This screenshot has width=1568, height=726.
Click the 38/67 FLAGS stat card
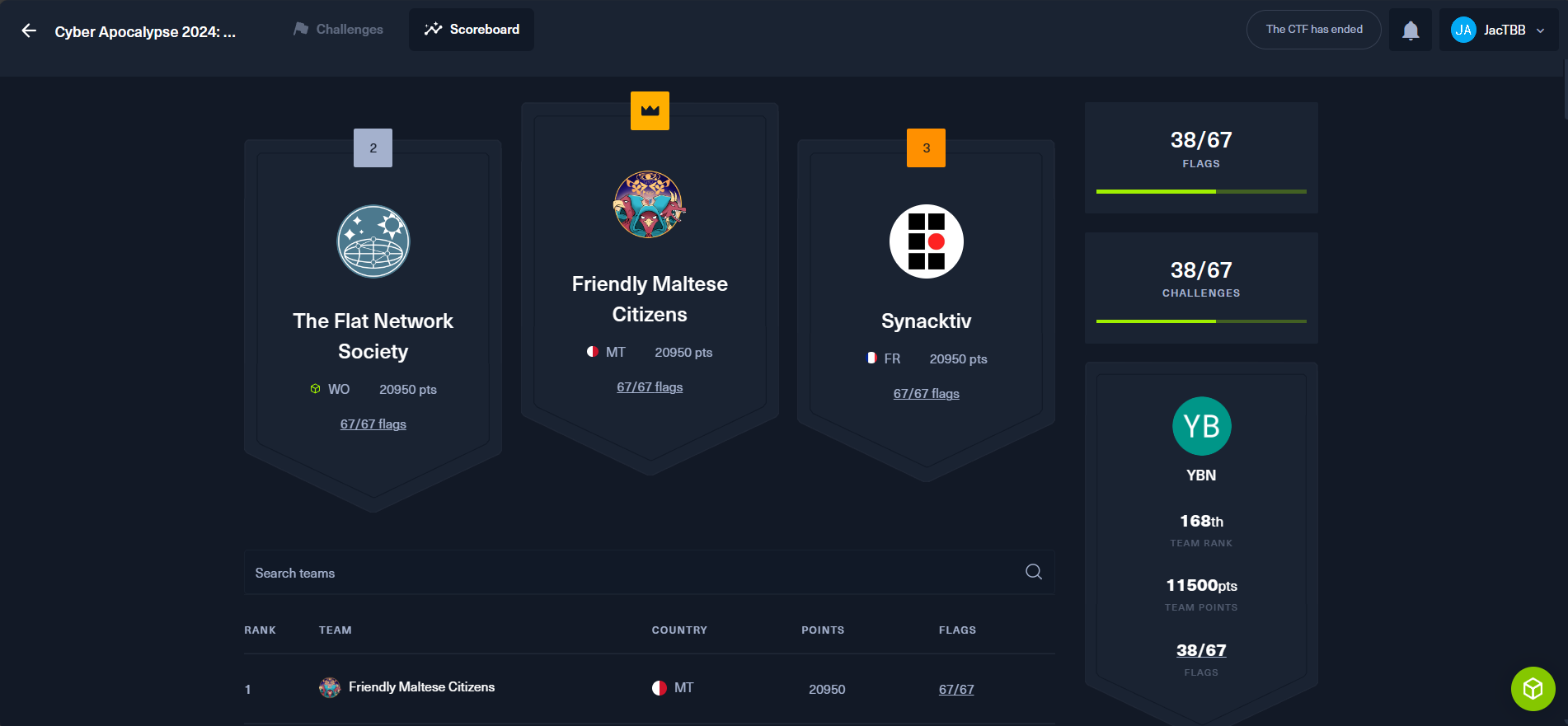(1201, 158)
